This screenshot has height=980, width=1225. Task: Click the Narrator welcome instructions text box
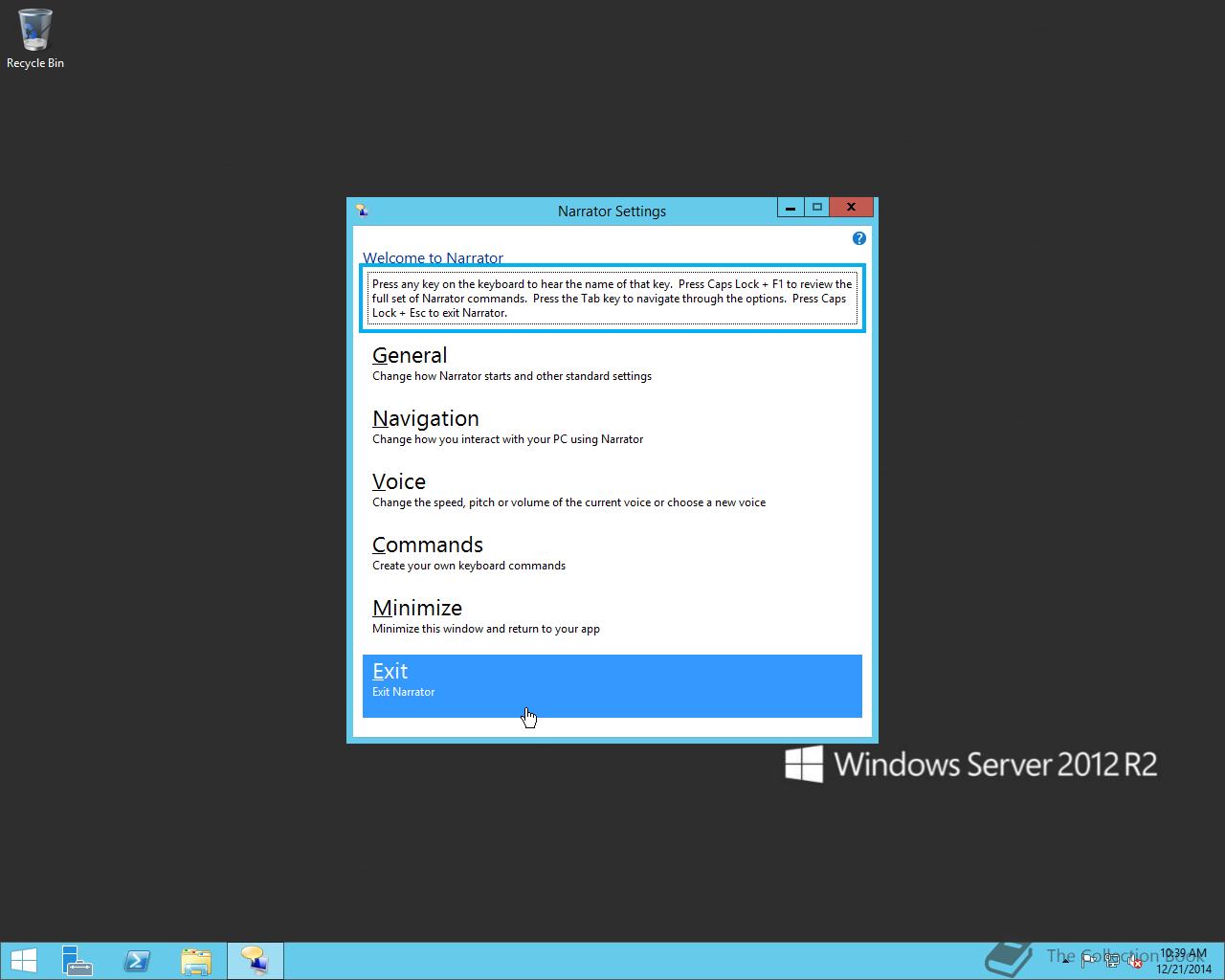[612, 299]
